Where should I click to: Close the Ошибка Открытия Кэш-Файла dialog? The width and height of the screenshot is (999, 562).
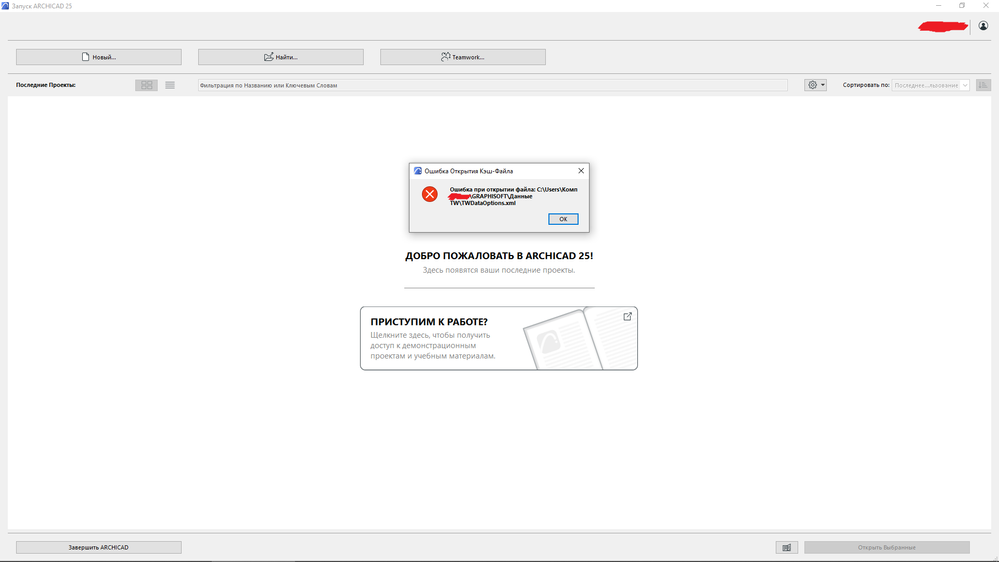(581, 171)
